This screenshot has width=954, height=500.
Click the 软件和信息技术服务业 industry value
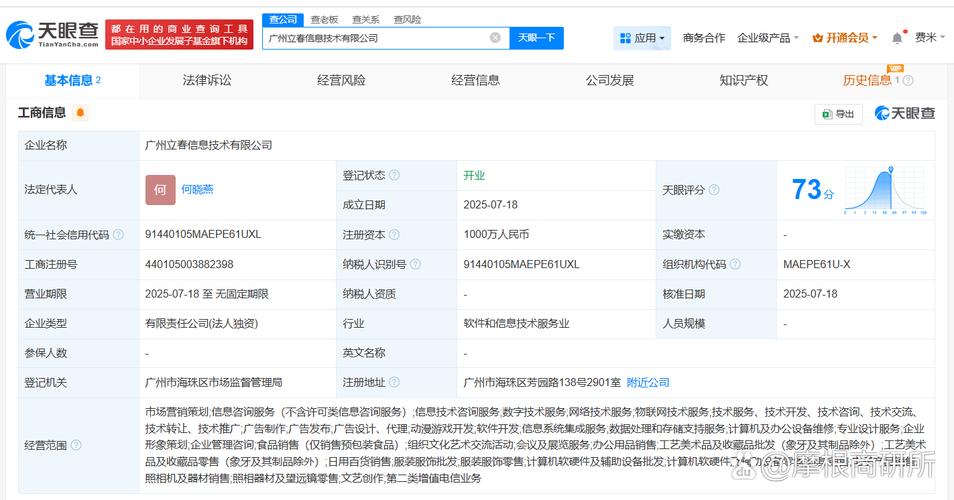517,324
